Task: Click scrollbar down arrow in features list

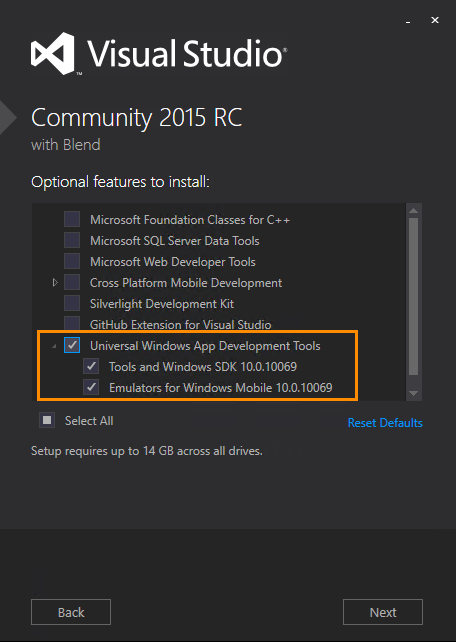Action: (x=413, y=393)
